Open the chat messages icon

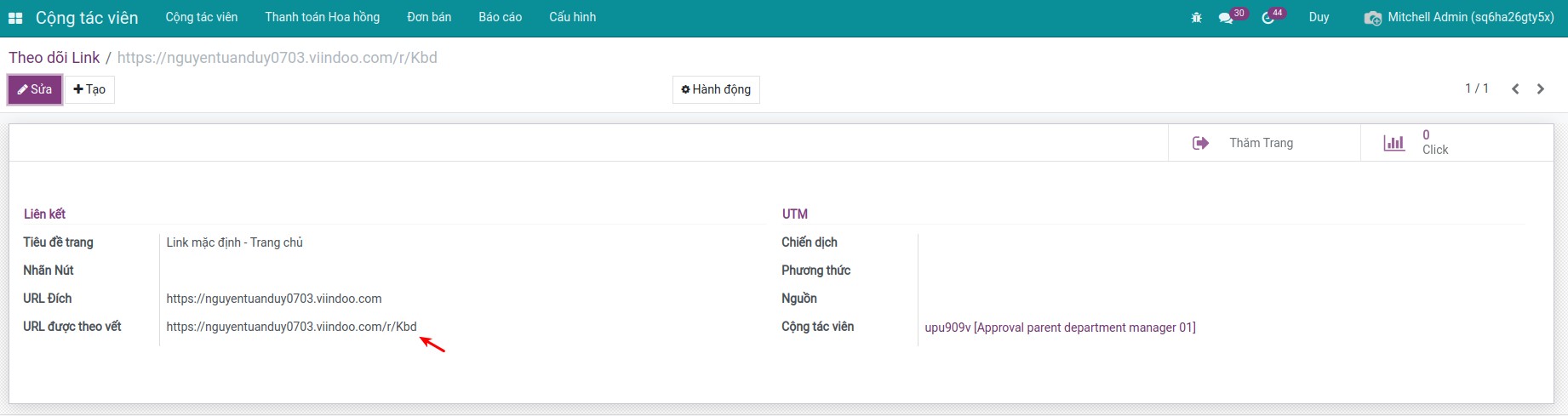(1226, 18)
